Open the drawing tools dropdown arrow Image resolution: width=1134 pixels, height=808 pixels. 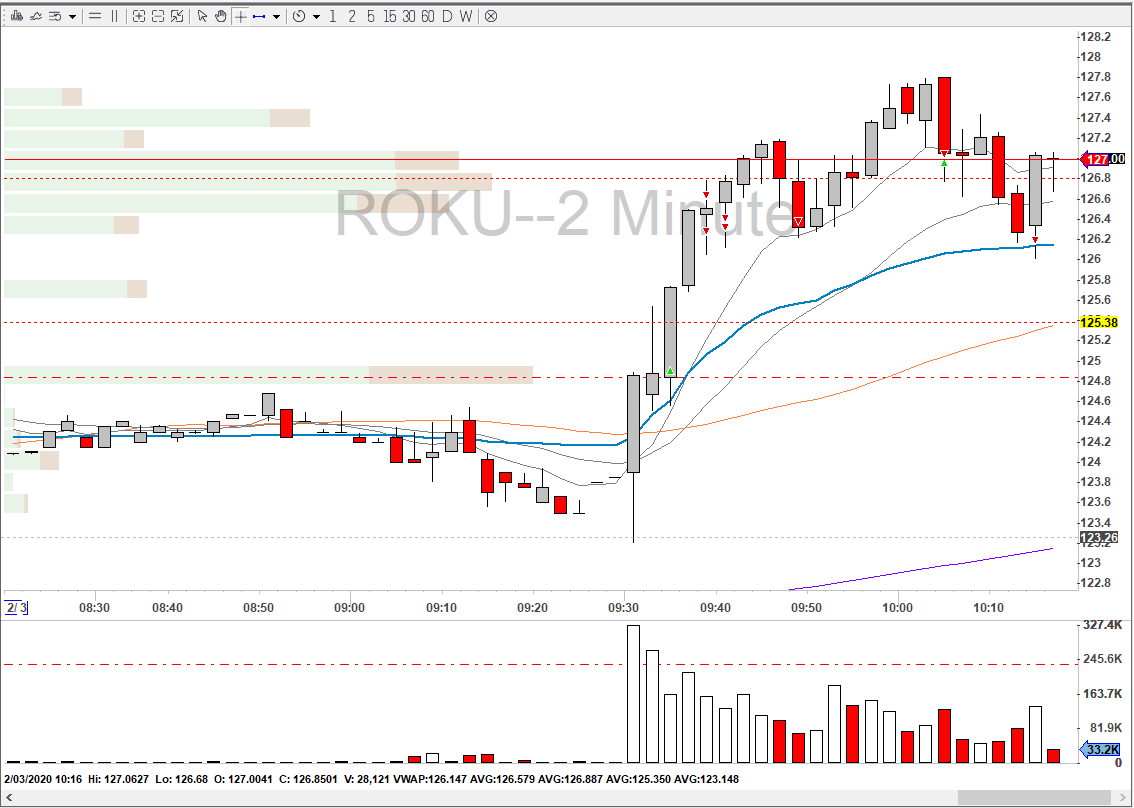276,16
